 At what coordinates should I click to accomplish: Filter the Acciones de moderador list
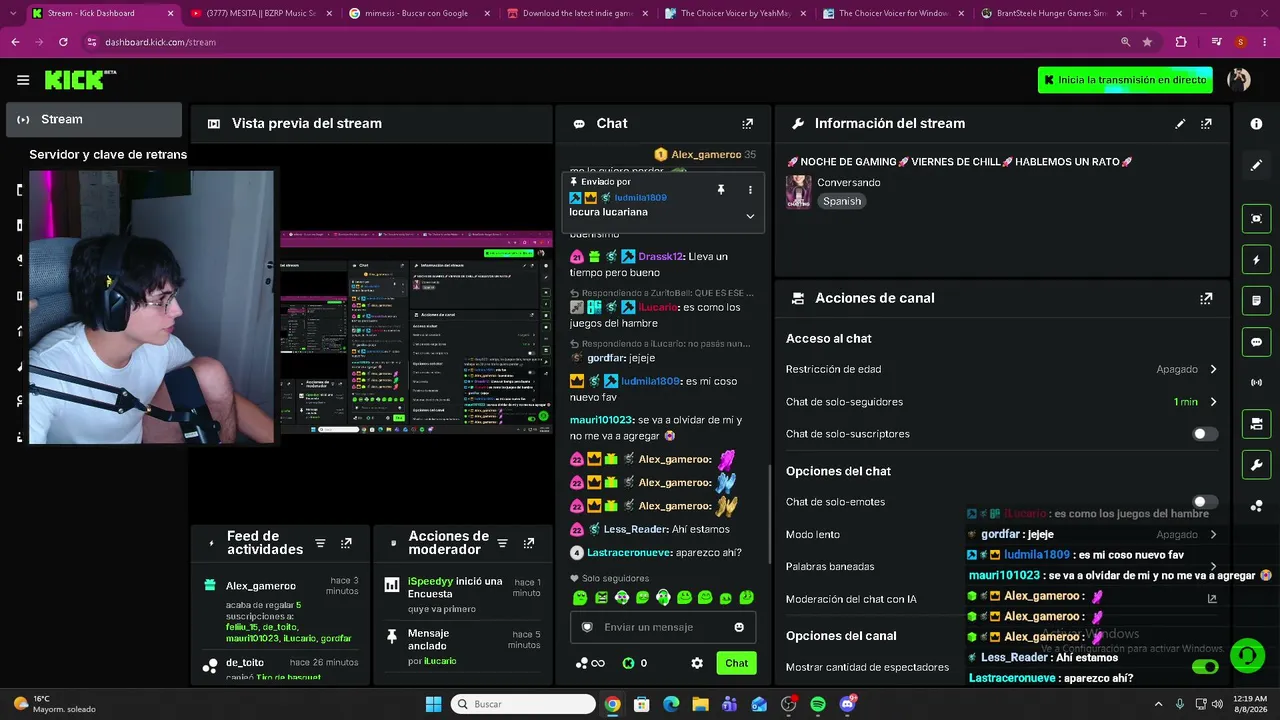[503, 543]
